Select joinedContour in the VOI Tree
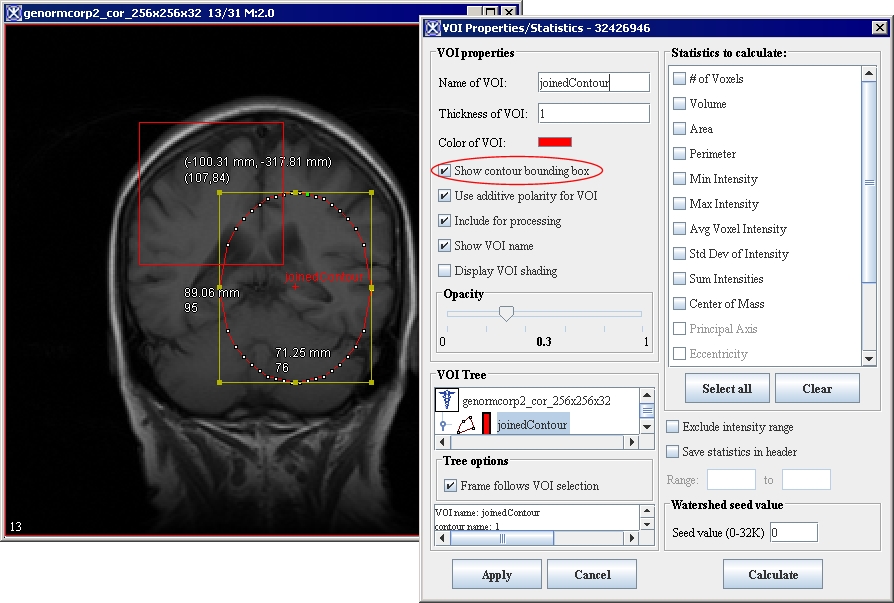The width and height of the screenshot is (894, 603). pos(532,425)
